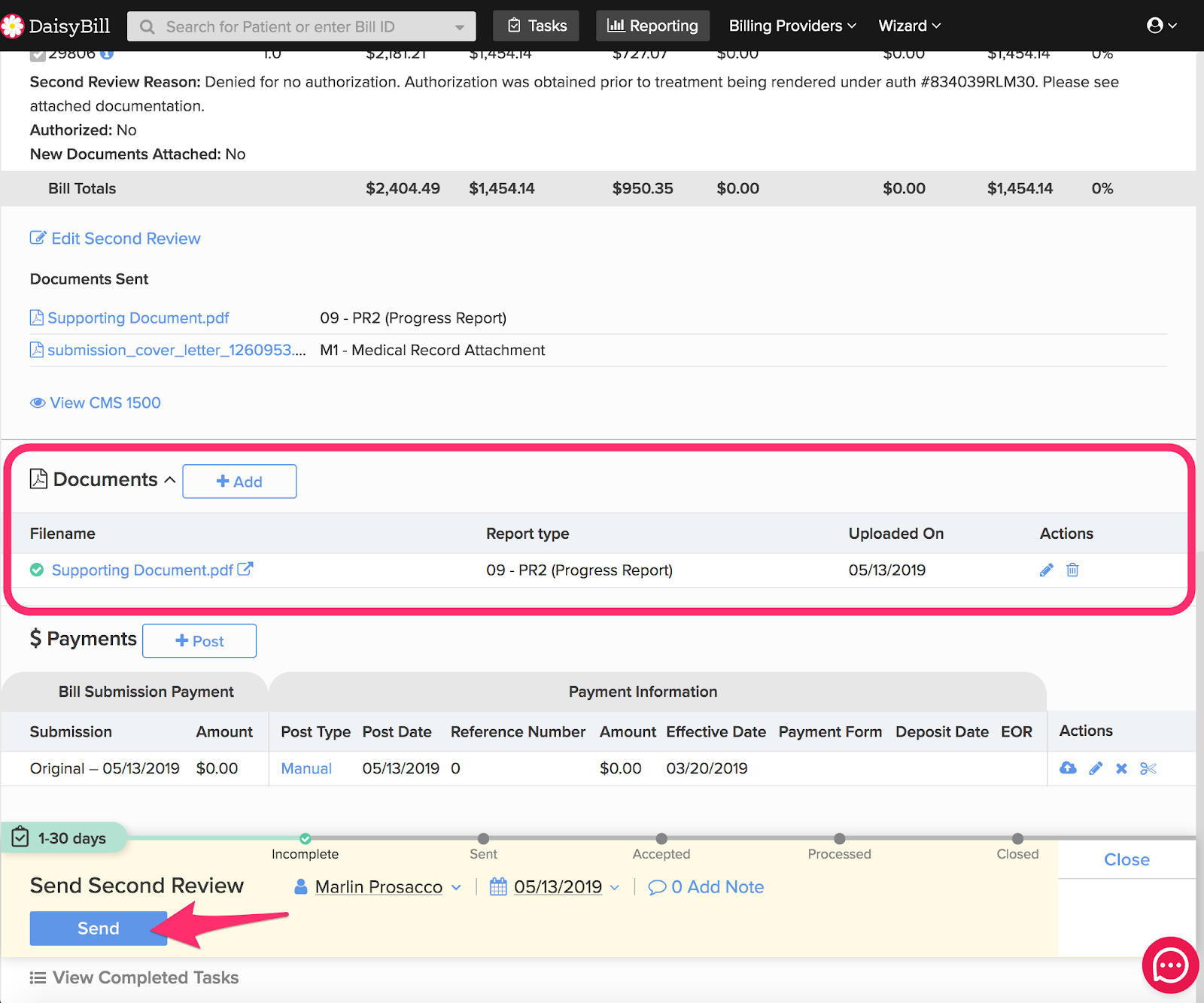Click the Filename column header
1204x1003 pixels.
point(62,533)
